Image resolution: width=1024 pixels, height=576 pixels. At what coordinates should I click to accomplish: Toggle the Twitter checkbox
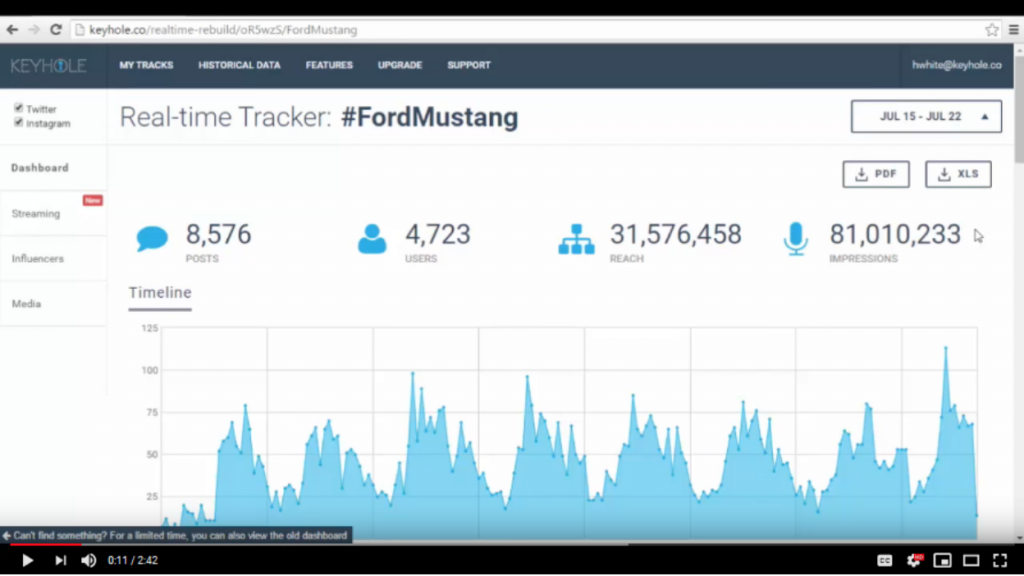tap(18, 108)
